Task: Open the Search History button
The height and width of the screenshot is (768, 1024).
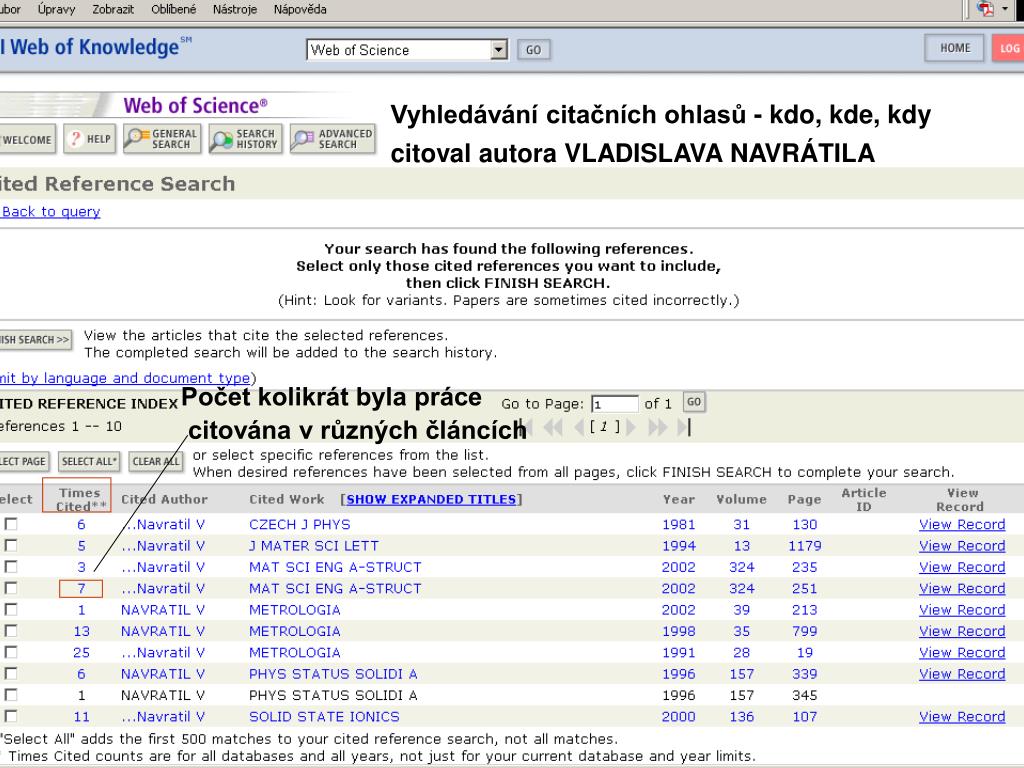Action: [246, 138]
